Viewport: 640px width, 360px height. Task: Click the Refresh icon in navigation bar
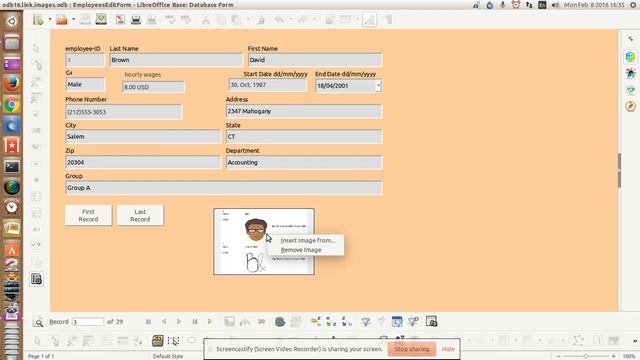280,322
